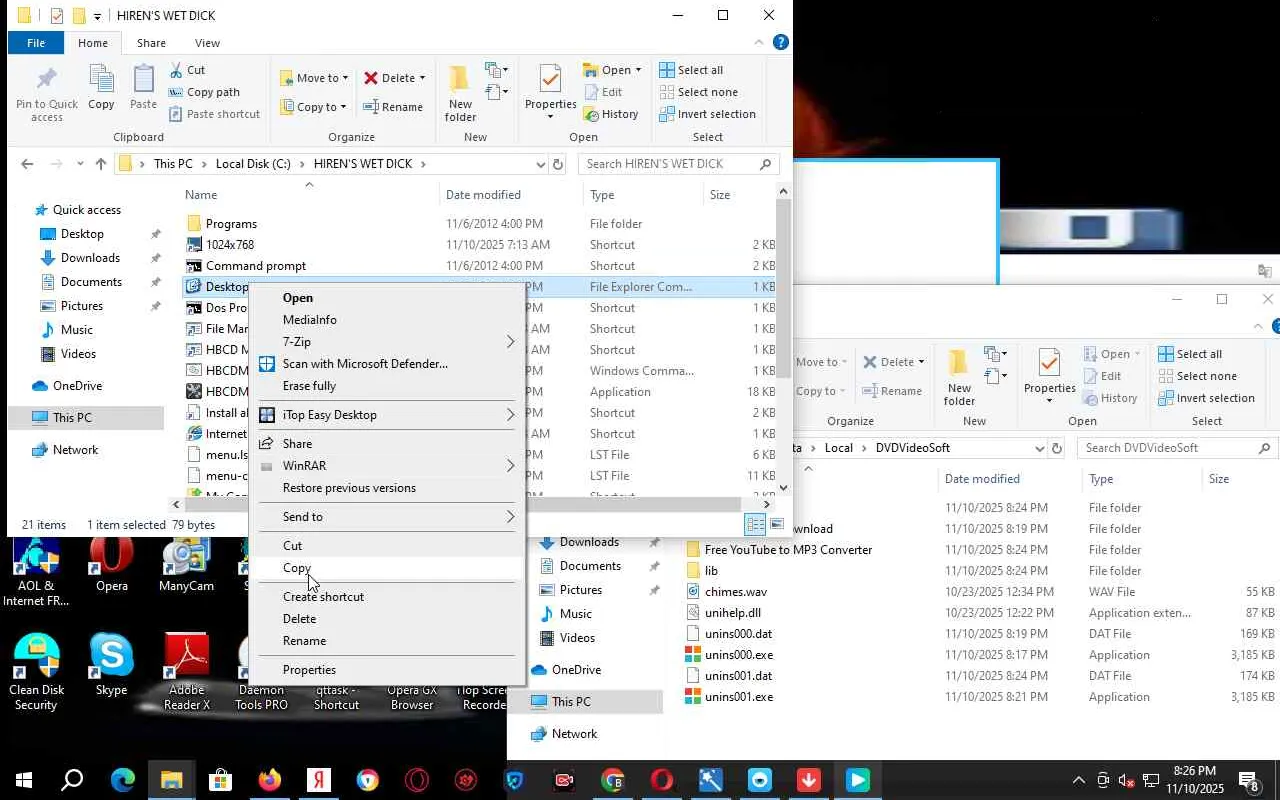Select Scan with Microsoft Defender
Image resolution: width=1280 pixels, height=800 pixels.
click(365, 364)
